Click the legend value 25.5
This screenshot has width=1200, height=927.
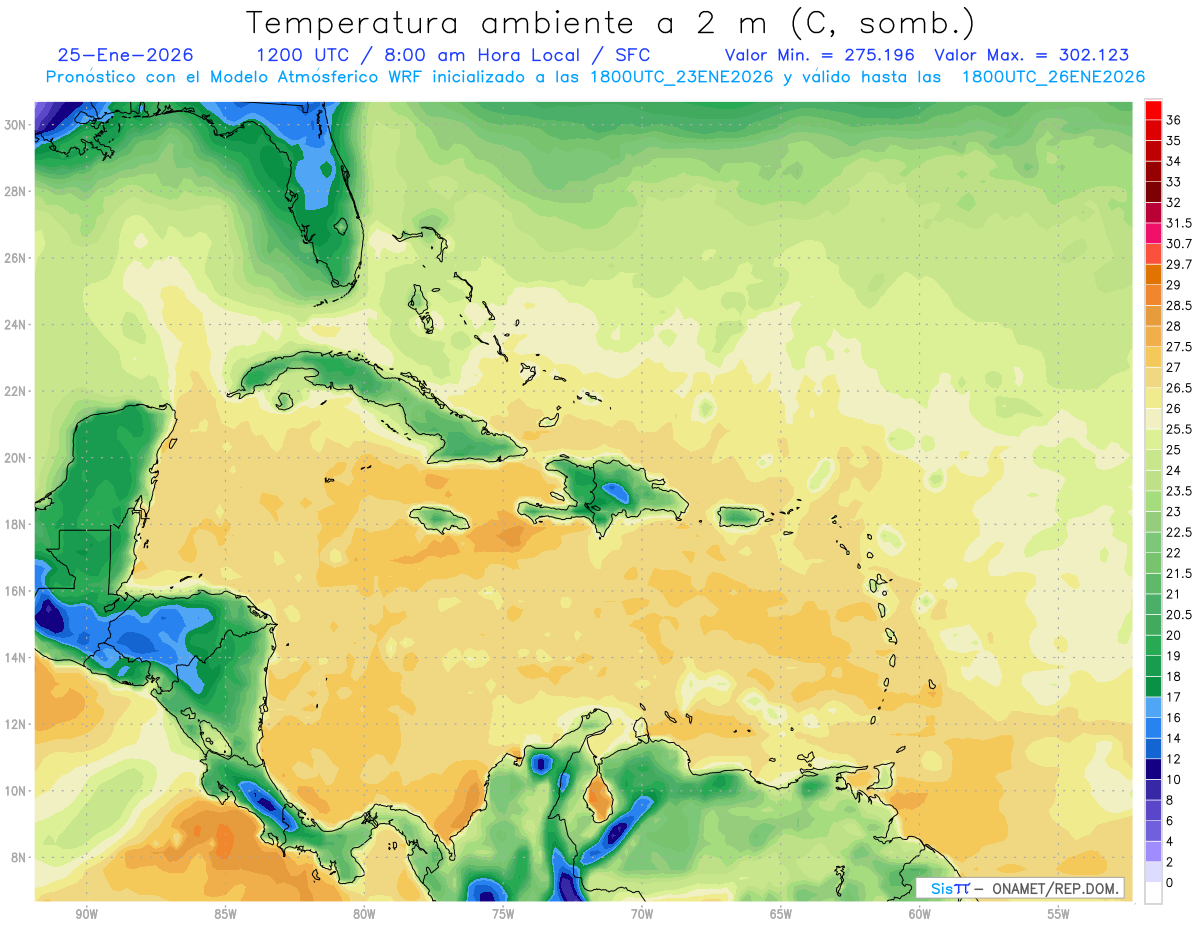coord(1179,429)
